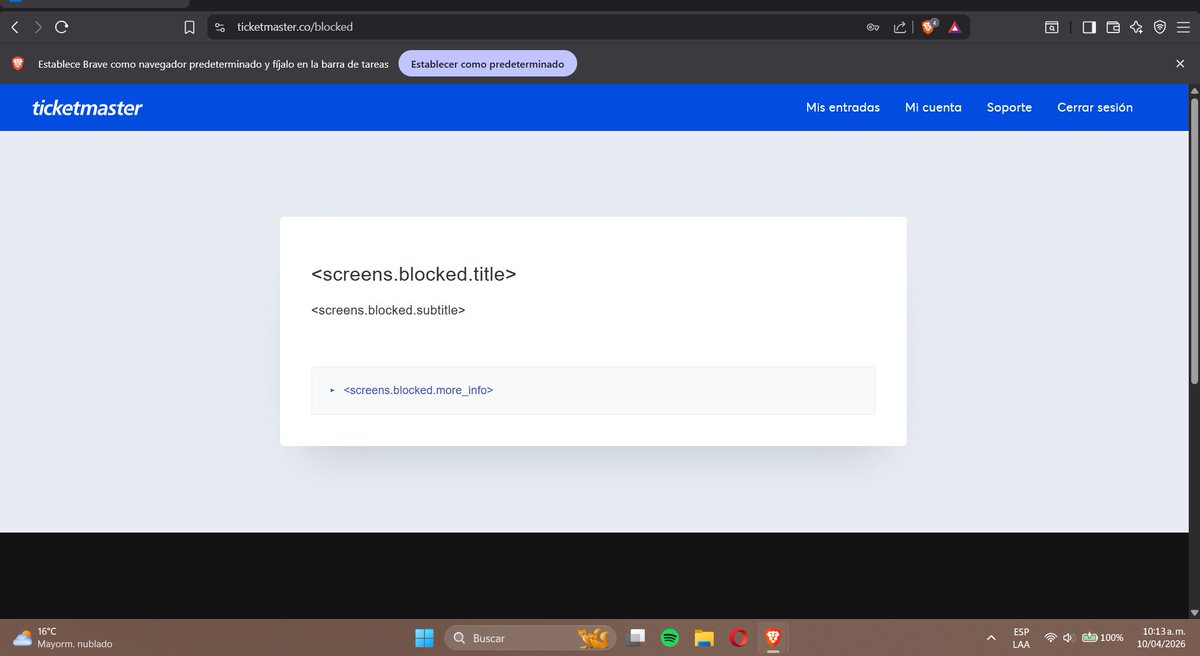Click the browser forward arrow
Viewport: 1200px width, 656px height.
pyautogui.click(x=38, y=27)
